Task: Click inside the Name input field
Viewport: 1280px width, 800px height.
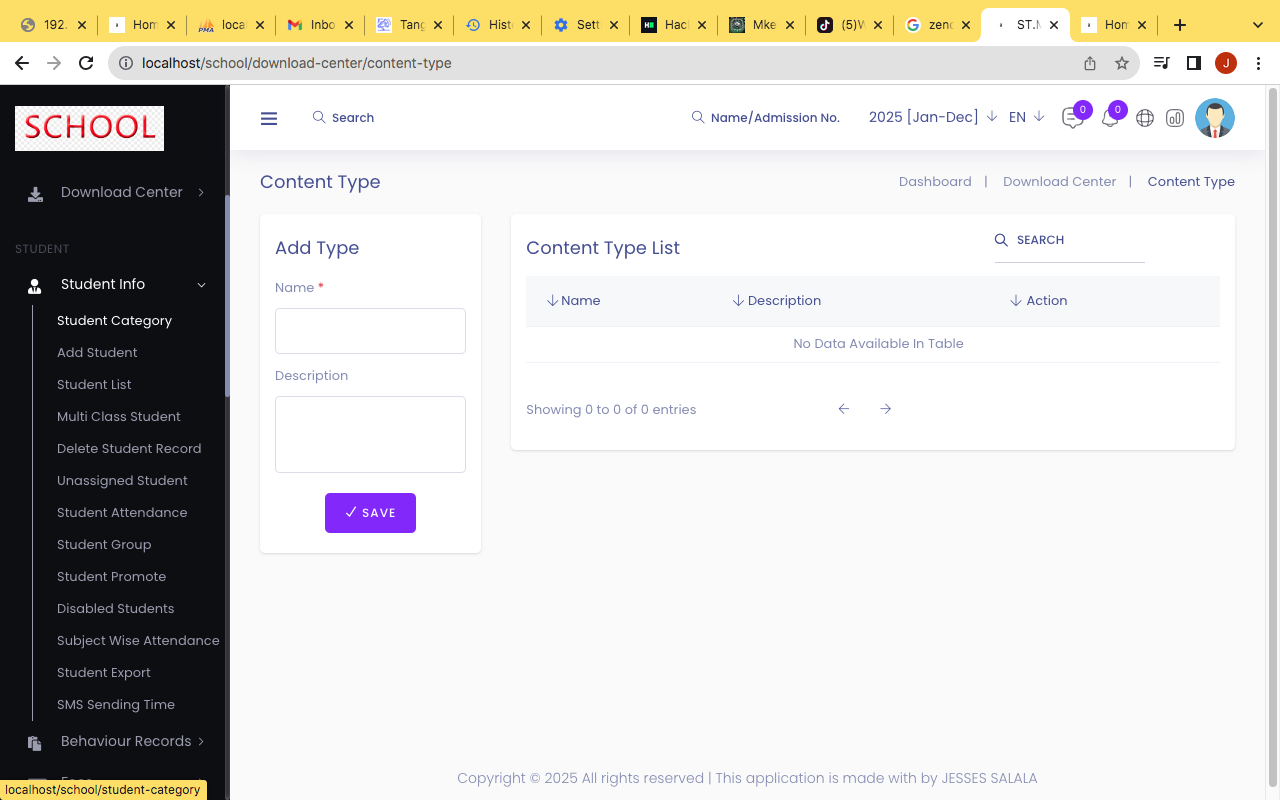Action: [x=370, y=330]
